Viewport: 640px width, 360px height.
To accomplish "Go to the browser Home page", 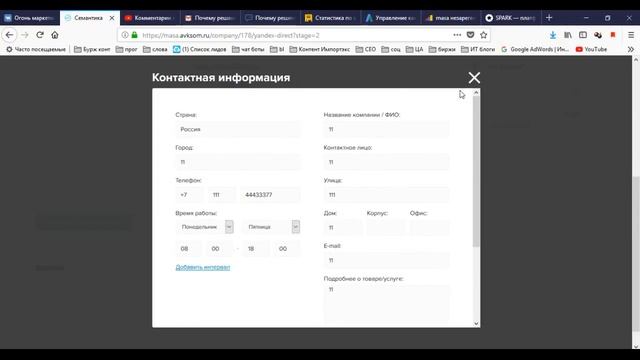I will click(55, 35).
